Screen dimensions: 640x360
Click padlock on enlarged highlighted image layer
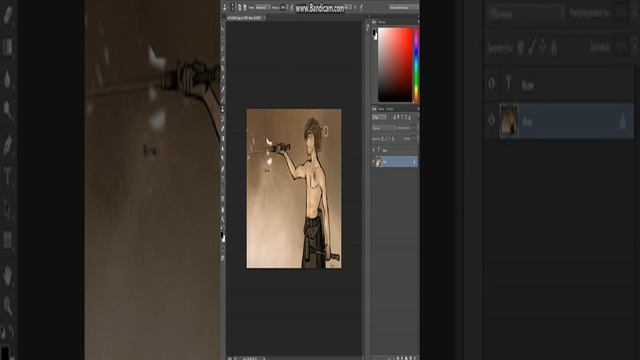[622, 121]
